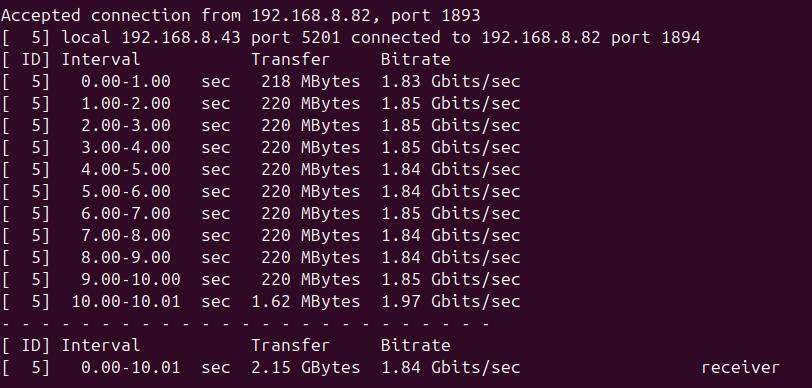Image resolution: width=812 pixels, height=388 pixels.
Task: Click the 1.97 Gbits/sec bitrate value
Action: coord(451,301)
